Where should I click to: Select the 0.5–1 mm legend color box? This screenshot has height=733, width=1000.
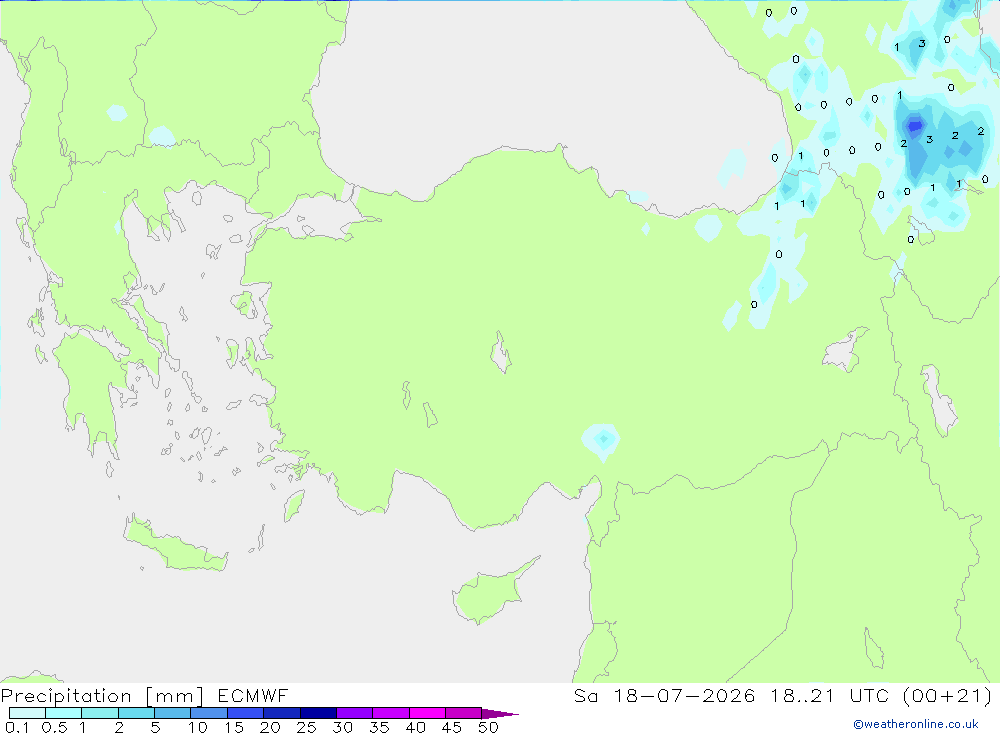pos(64,713)
